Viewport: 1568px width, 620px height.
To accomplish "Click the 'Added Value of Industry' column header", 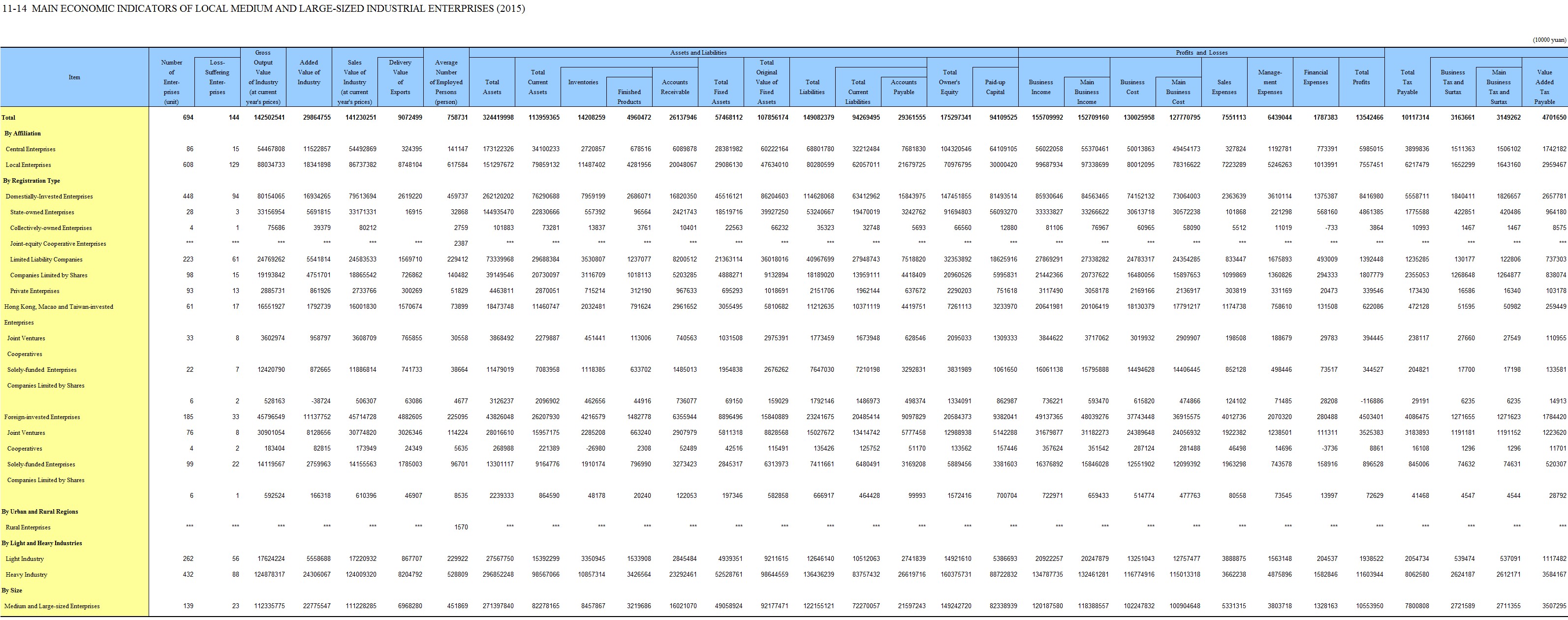I will pos(309,72).
